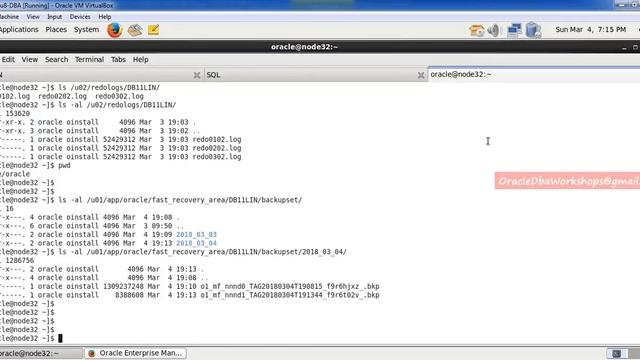The image size is (640, 360).
Task: Switch to the oracle@node32 taskbar window
Action: pos(41,353)
